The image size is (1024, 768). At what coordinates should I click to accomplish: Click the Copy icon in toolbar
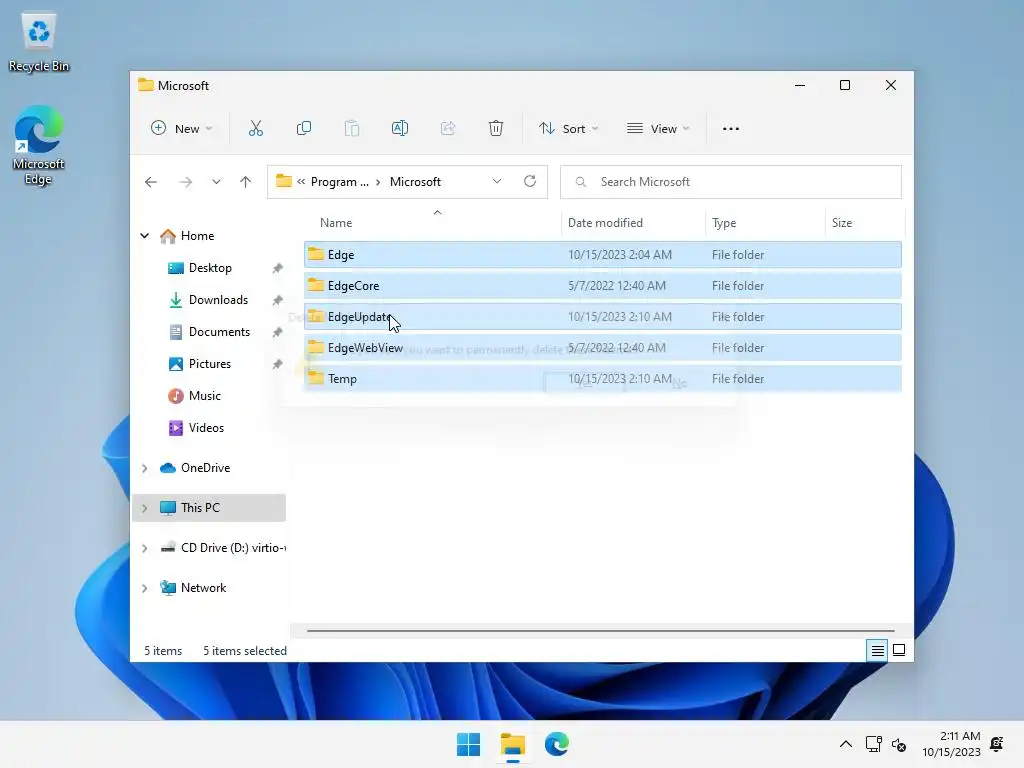coord(304,129)
